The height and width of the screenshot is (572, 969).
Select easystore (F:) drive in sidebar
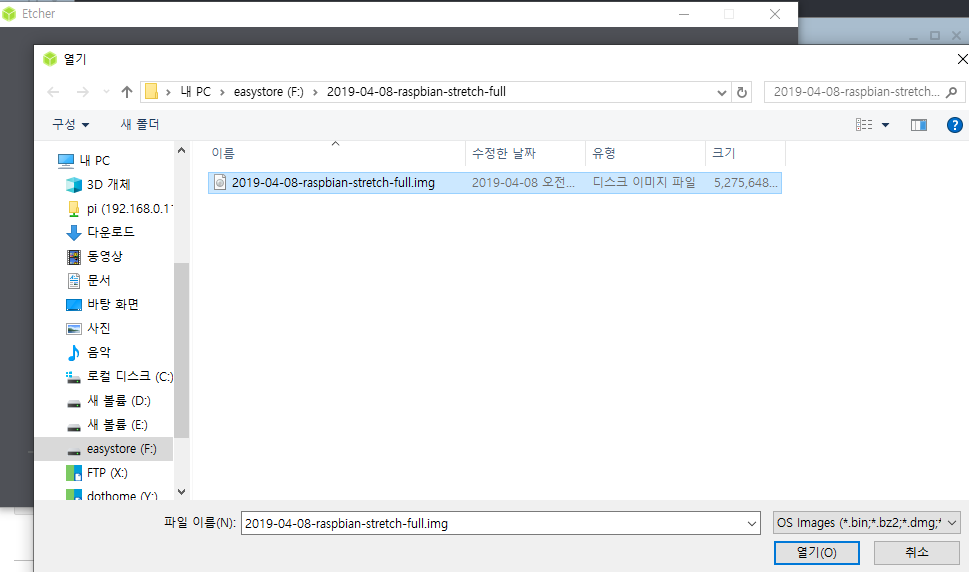click(104, 449)
